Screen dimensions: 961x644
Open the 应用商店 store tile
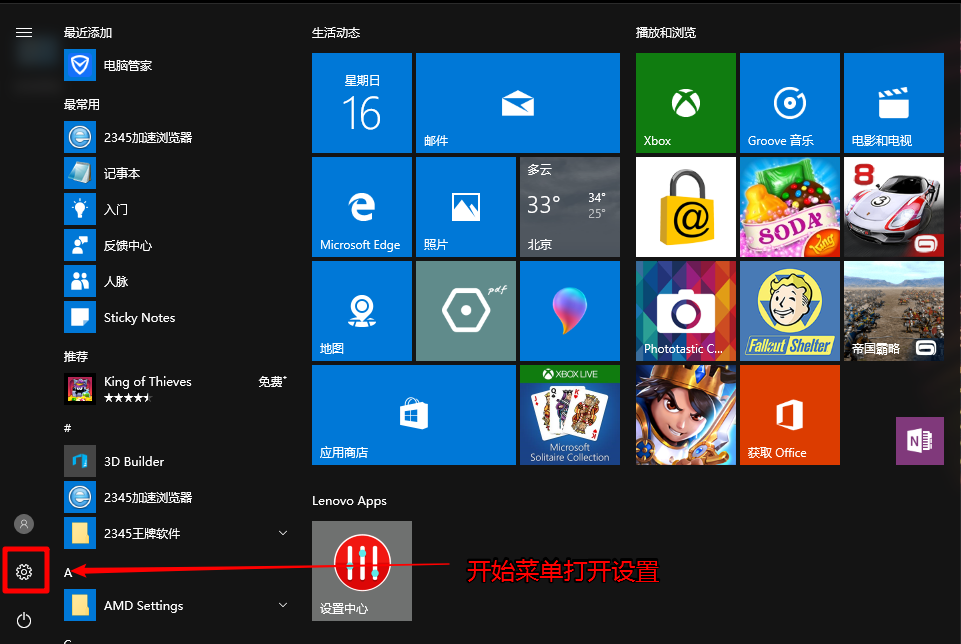pyautogui.click(x=414, y=415)
